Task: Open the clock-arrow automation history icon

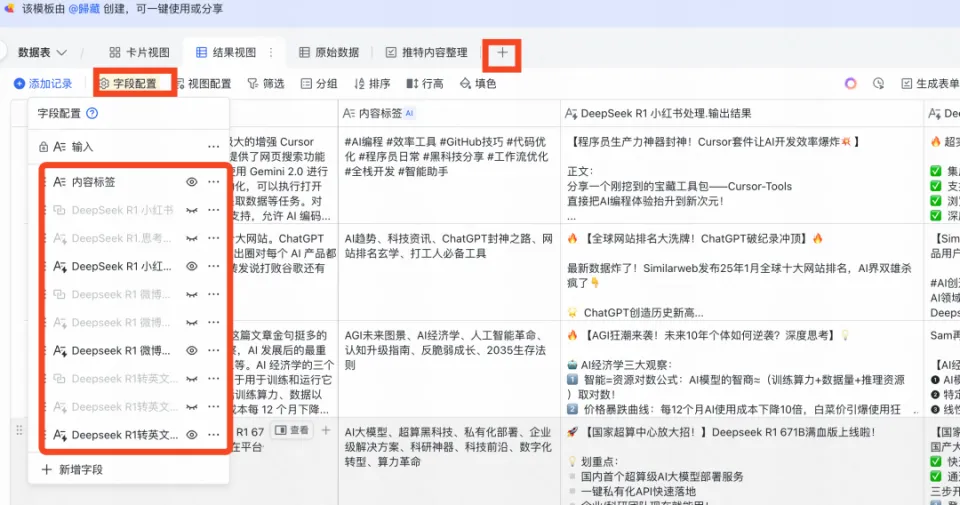Action: click(879, 84)
